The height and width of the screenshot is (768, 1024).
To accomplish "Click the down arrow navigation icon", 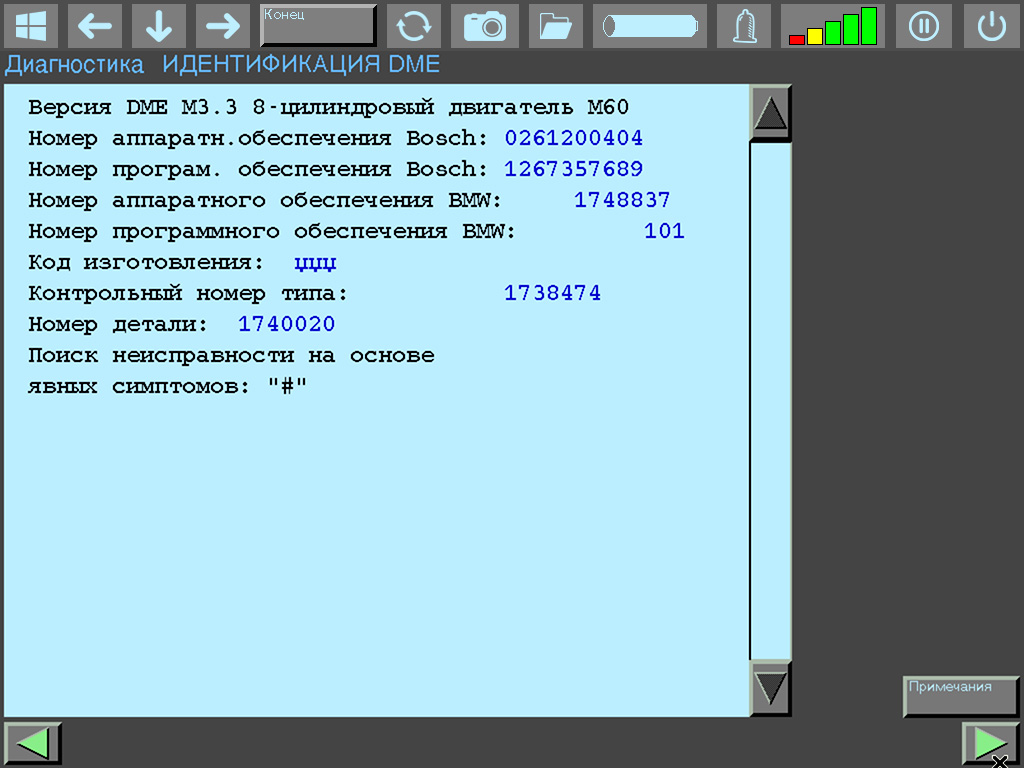I will coord(158,26).
